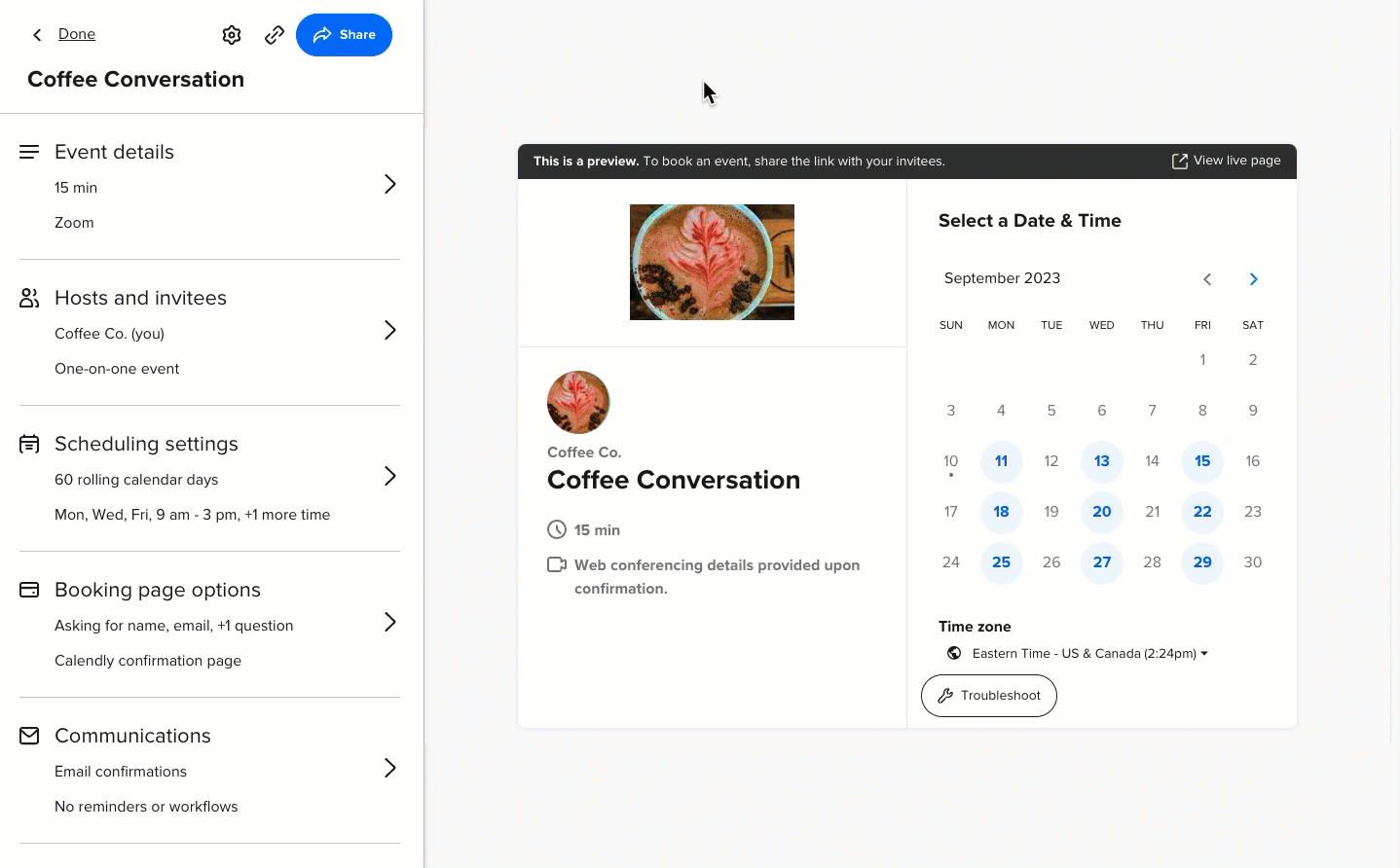Expand the Booking page options section

[389, 622]
